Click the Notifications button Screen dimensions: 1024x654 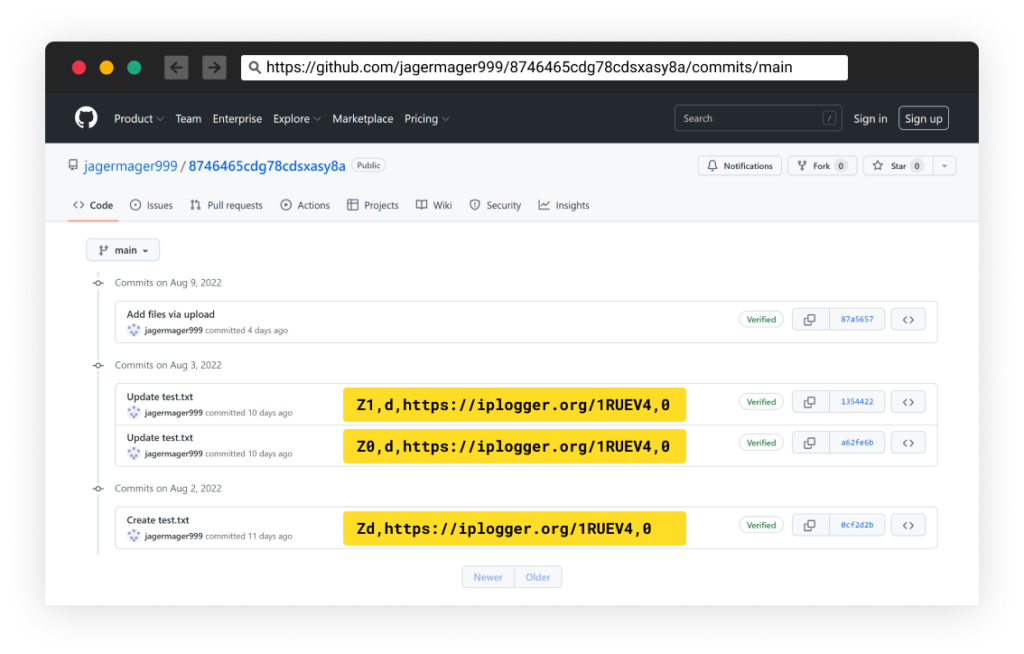point(739,166)
